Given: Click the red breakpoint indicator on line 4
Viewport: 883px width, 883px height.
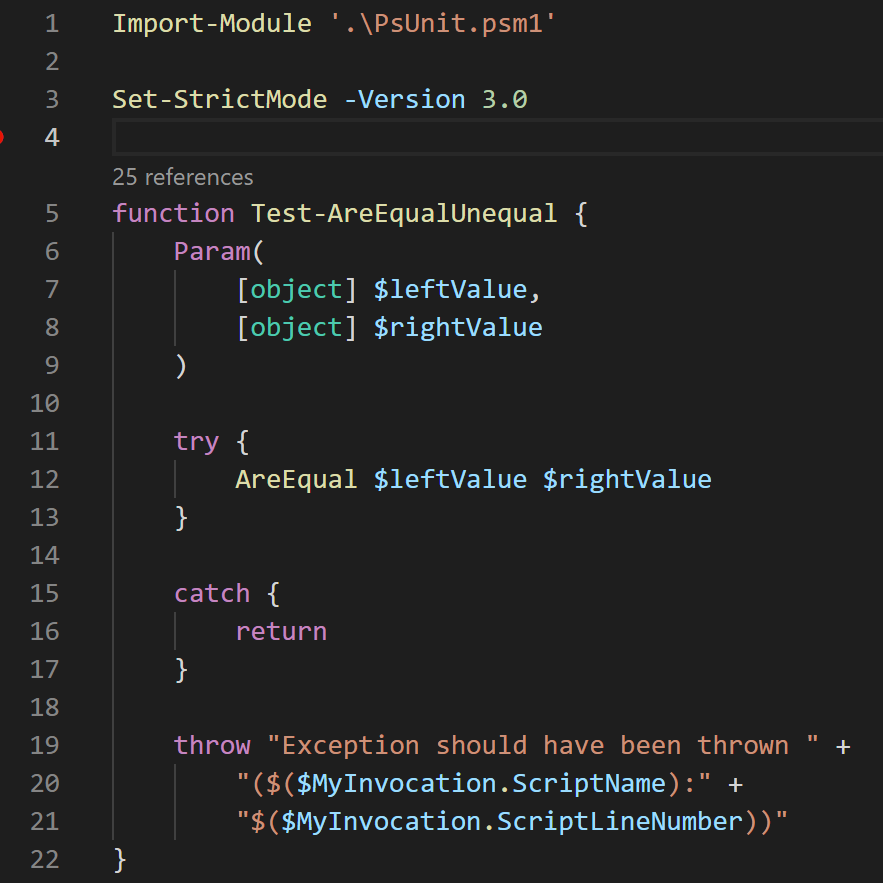Looking at the screenshot, I should click(4, 137).
